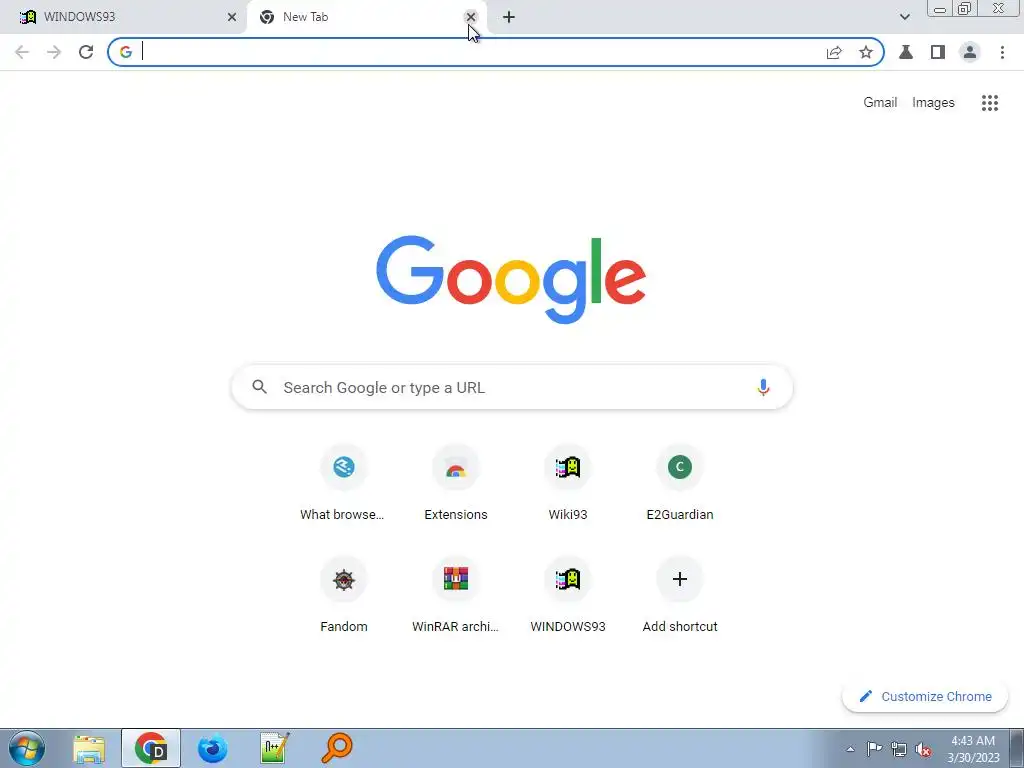Bookmark this tab with the star
Image resolution: width=1024 pixels, height=768 pixels.
tap(866, 52)
